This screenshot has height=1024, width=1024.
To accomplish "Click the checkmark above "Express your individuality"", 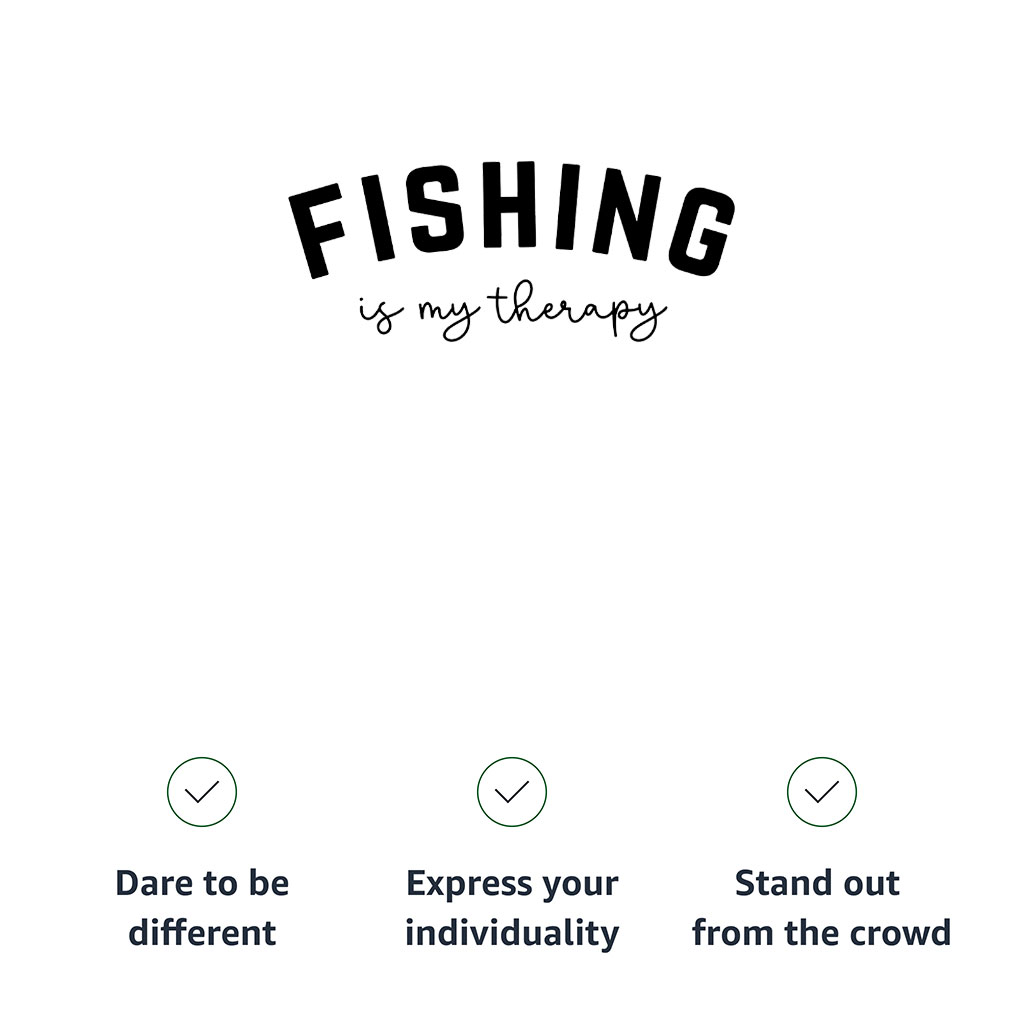I will (512, 792).
